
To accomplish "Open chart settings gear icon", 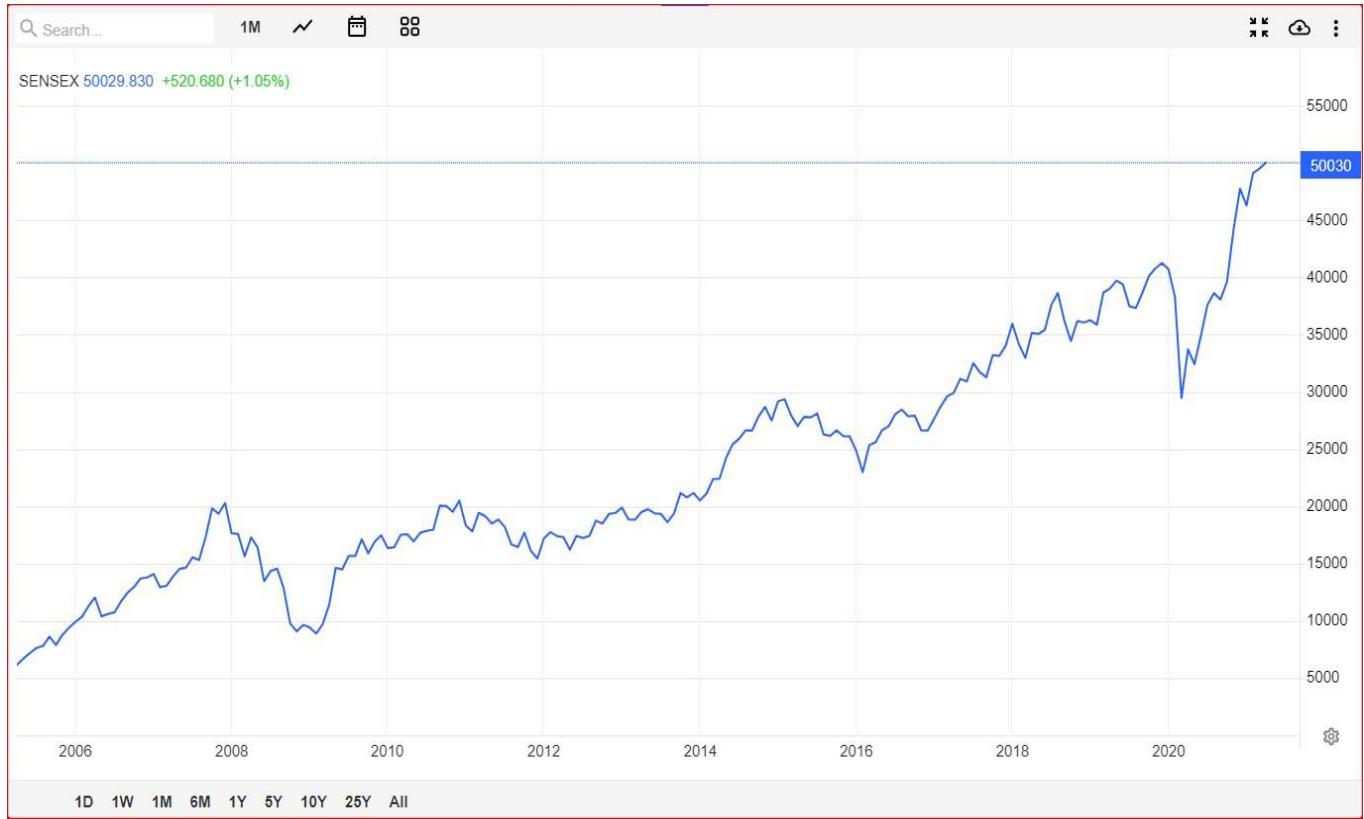I will pos(1331,736).
